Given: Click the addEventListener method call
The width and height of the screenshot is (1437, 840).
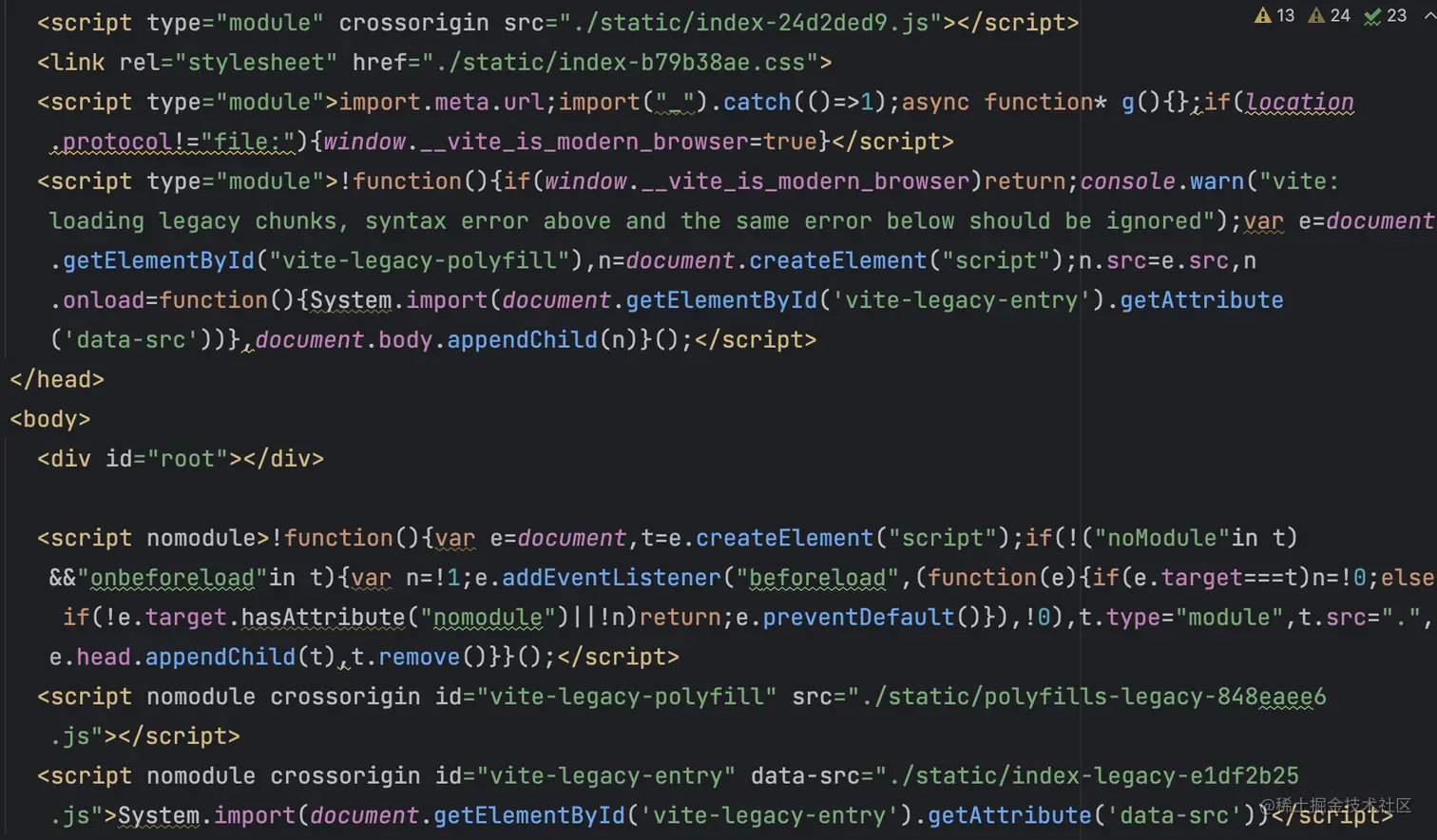Looking at the screenshot, I should (x=611, y=578).
